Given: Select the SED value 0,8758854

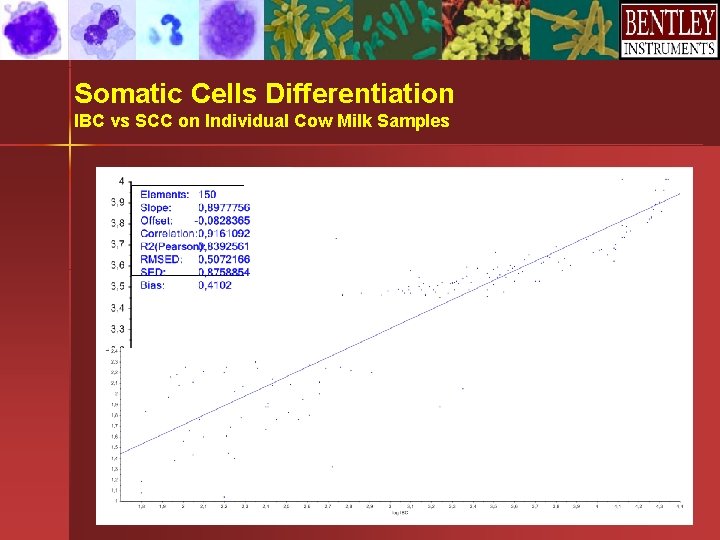Looking at the screenshot, I should (224, 272).
